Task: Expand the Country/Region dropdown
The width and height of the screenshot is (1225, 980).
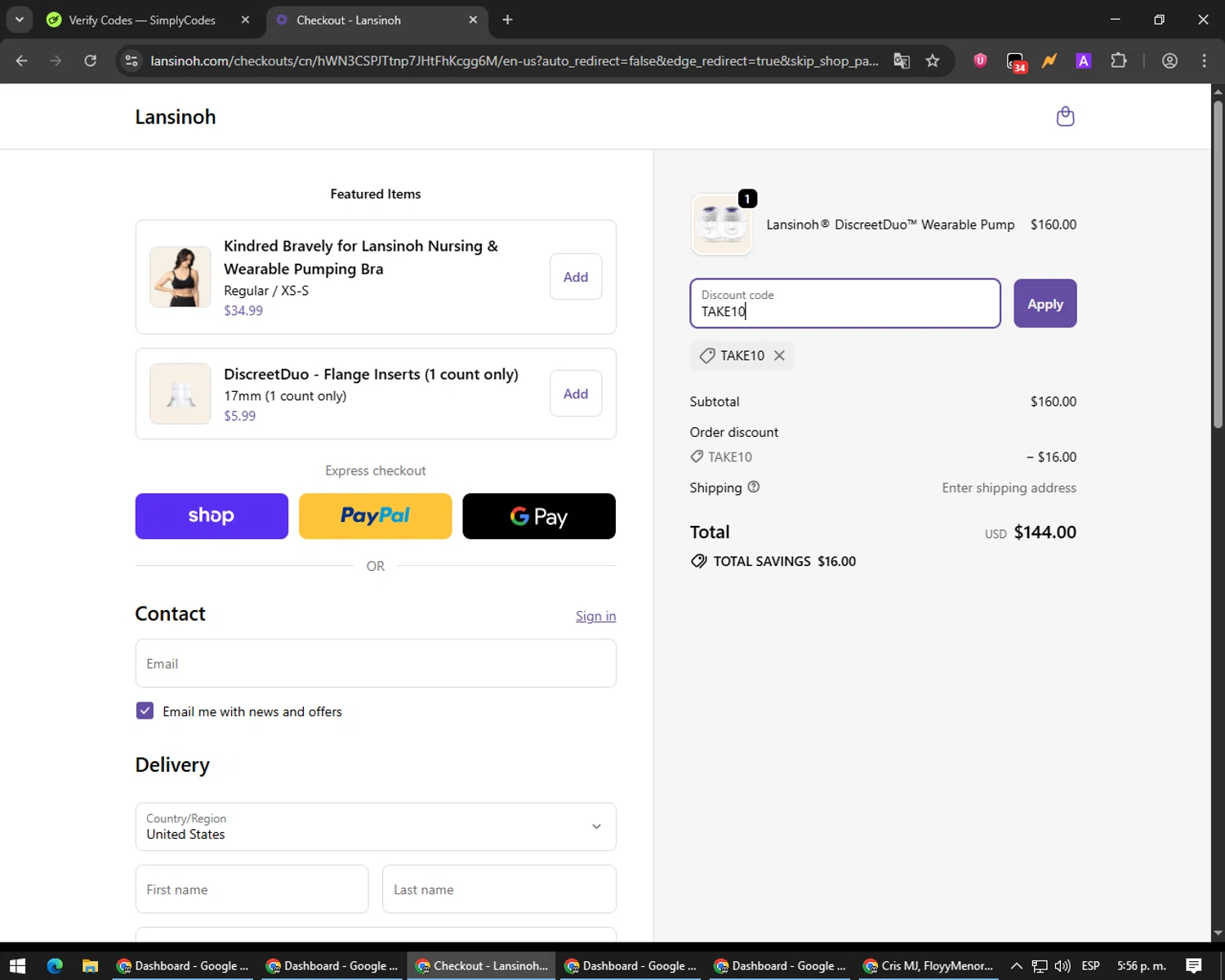Action: (x=376, y=826)
